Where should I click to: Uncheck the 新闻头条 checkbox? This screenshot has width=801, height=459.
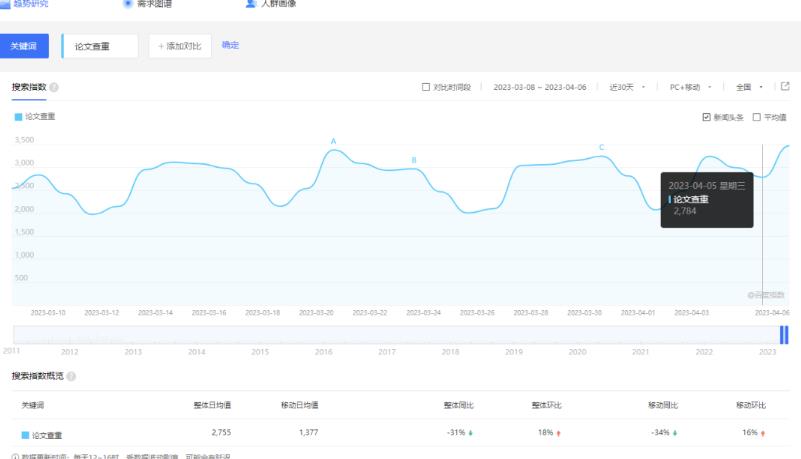[707, 117]
